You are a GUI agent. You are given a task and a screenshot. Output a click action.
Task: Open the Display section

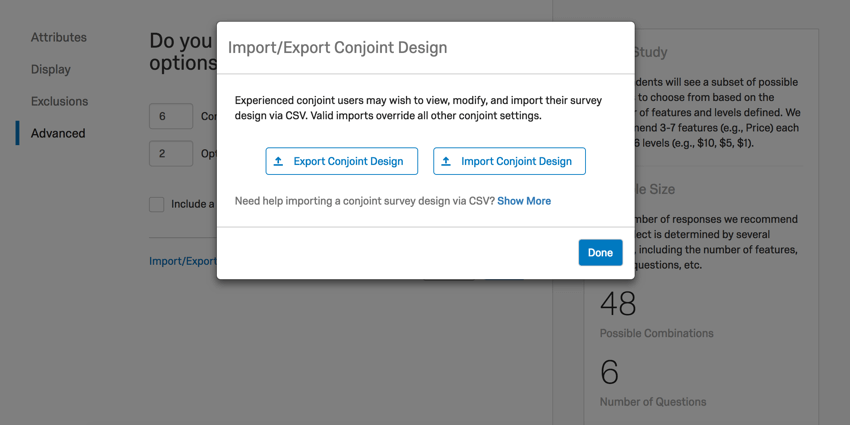point(50,69)
